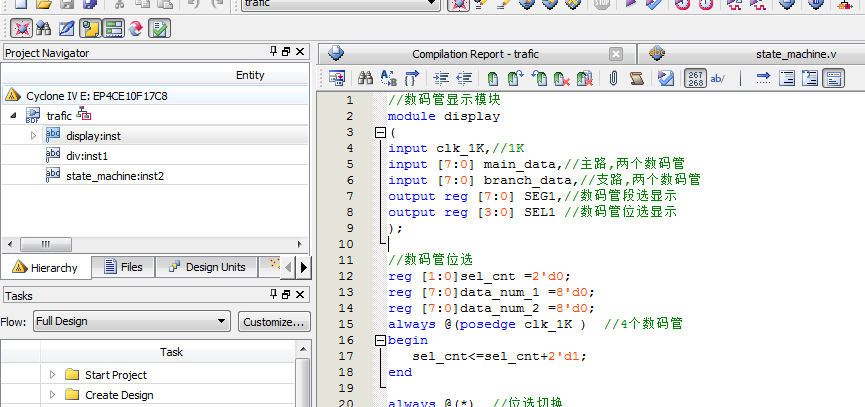Click the Replace text icon in editor toolbar
Screen dimensions: 865x407
pos(388,78)
